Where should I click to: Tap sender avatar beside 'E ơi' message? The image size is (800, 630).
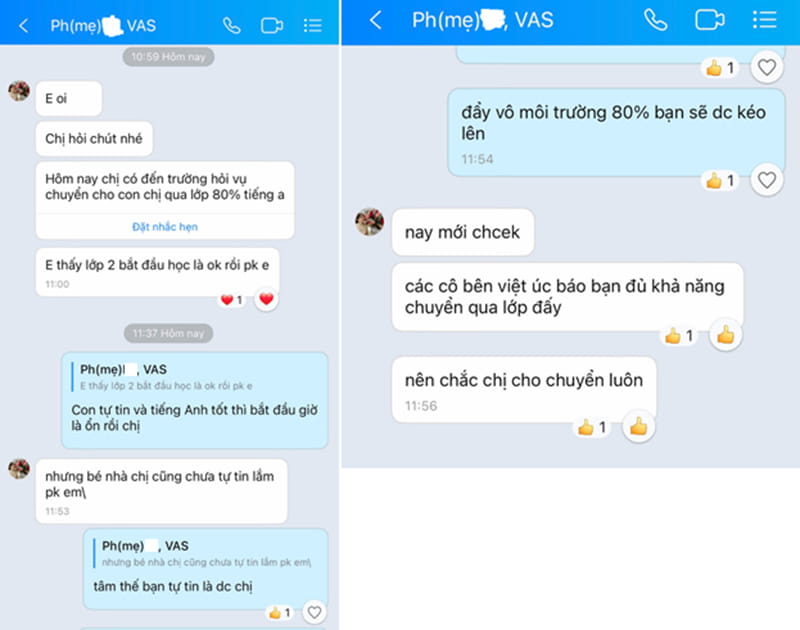click(x=19, y=91)
